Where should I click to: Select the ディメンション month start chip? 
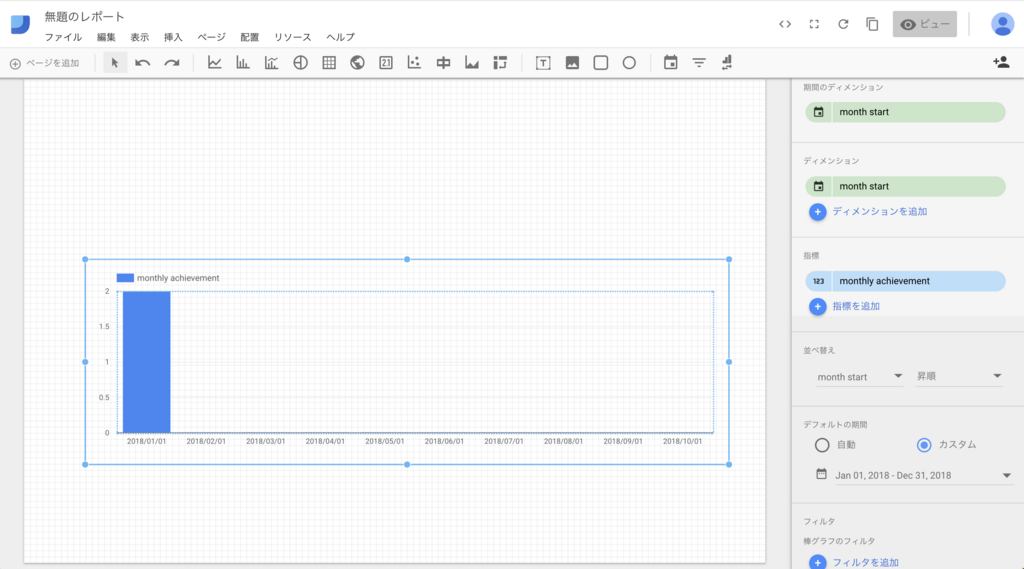(x=905, y=186)
